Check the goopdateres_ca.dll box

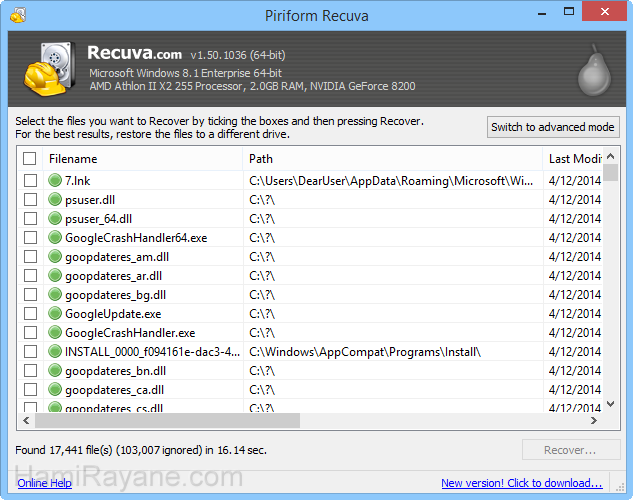pos(30,389)
